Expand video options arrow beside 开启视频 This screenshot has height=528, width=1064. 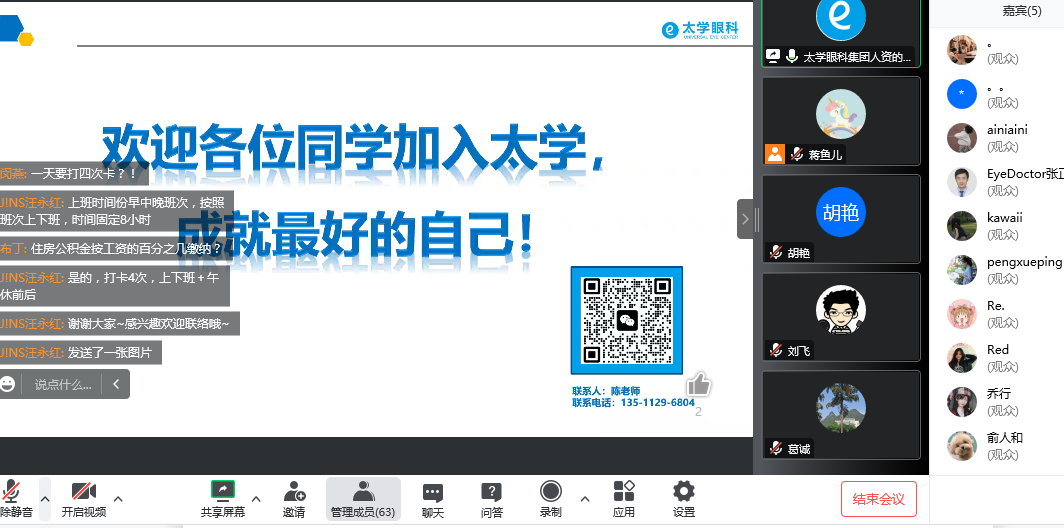118,497
